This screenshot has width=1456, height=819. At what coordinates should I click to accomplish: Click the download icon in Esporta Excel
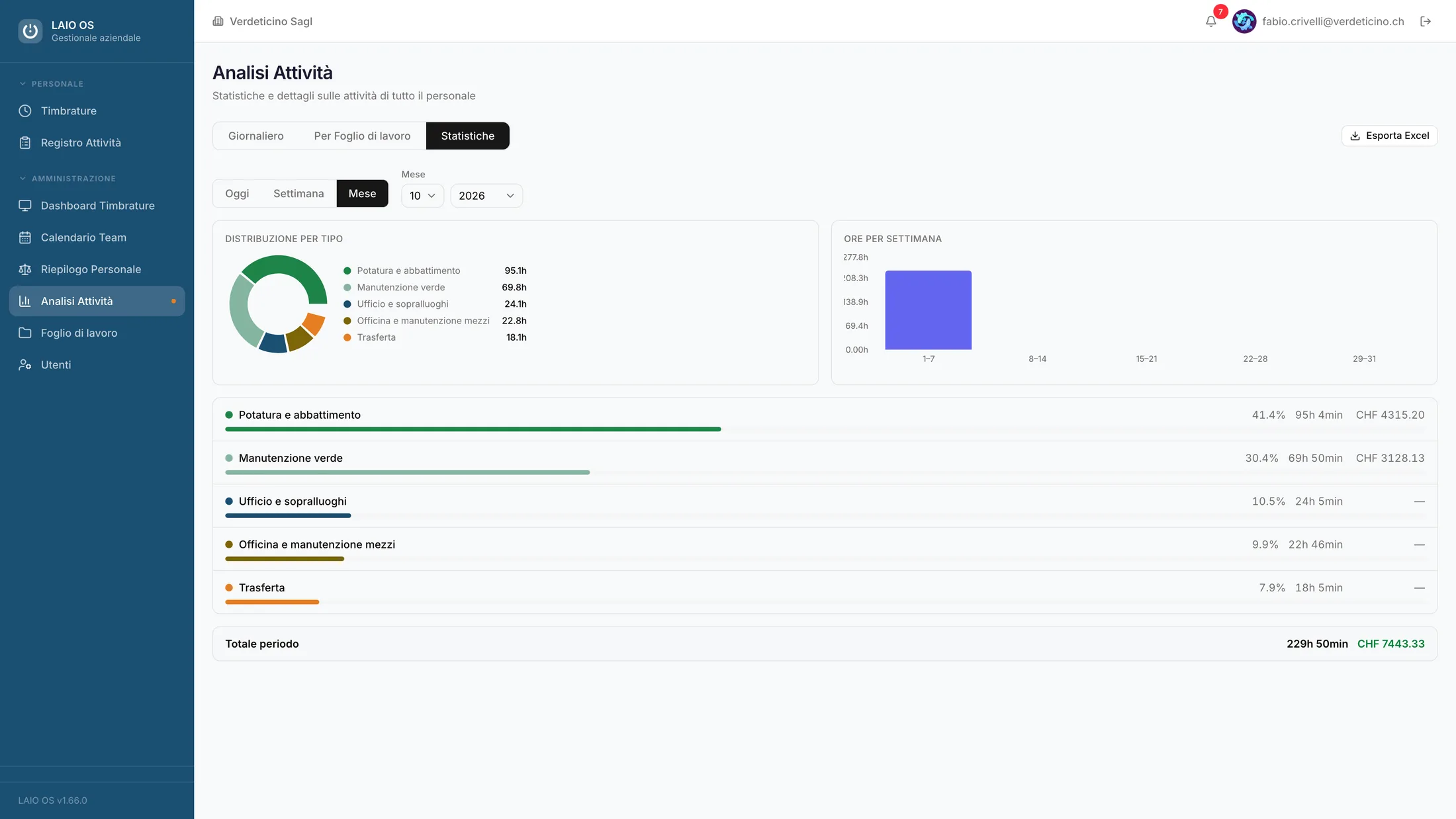pyautogui.click(x=1355, y=136)
